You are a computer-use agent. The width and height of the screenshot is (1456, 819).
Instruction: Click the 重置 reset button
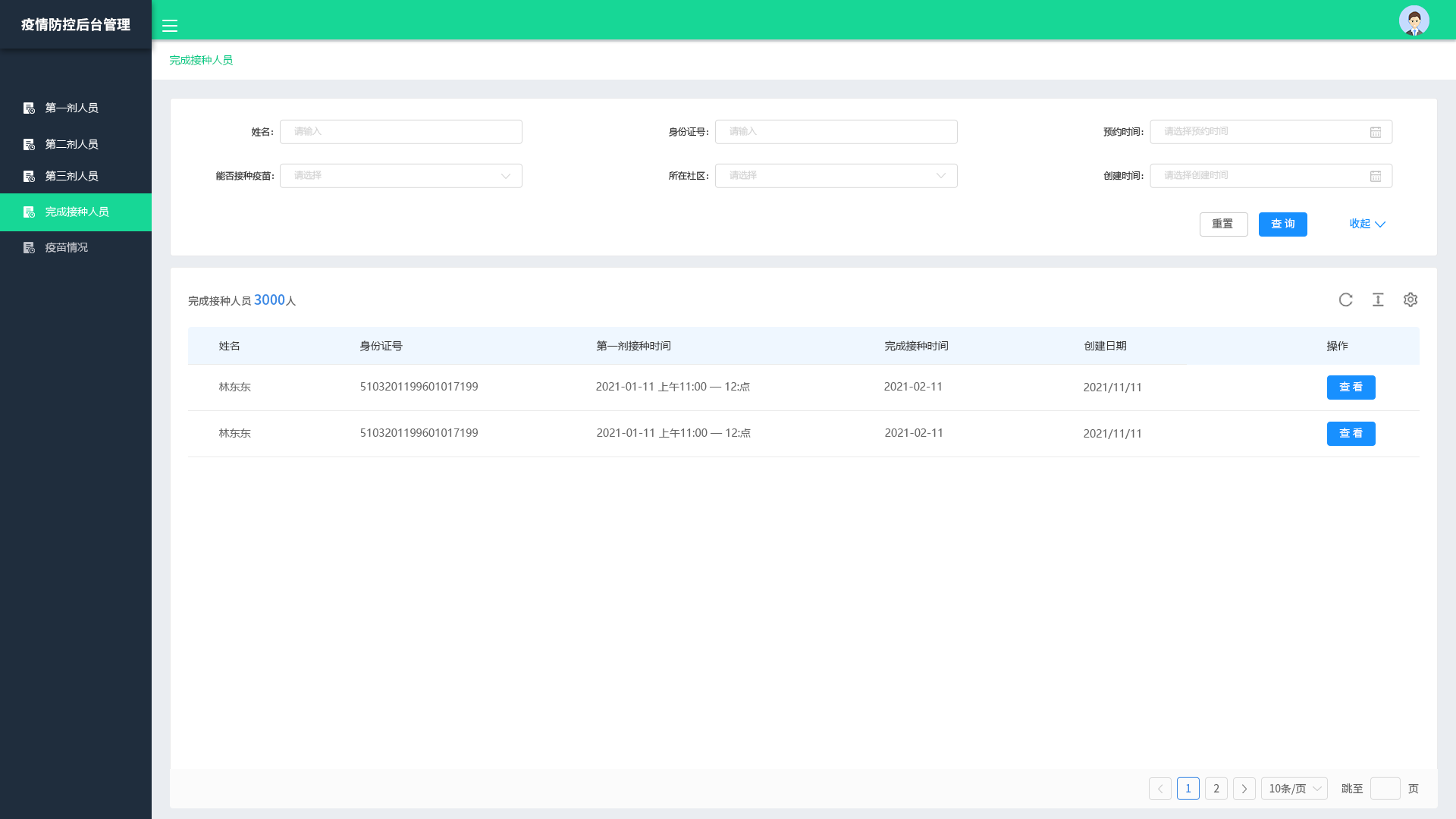point(1223,224)
